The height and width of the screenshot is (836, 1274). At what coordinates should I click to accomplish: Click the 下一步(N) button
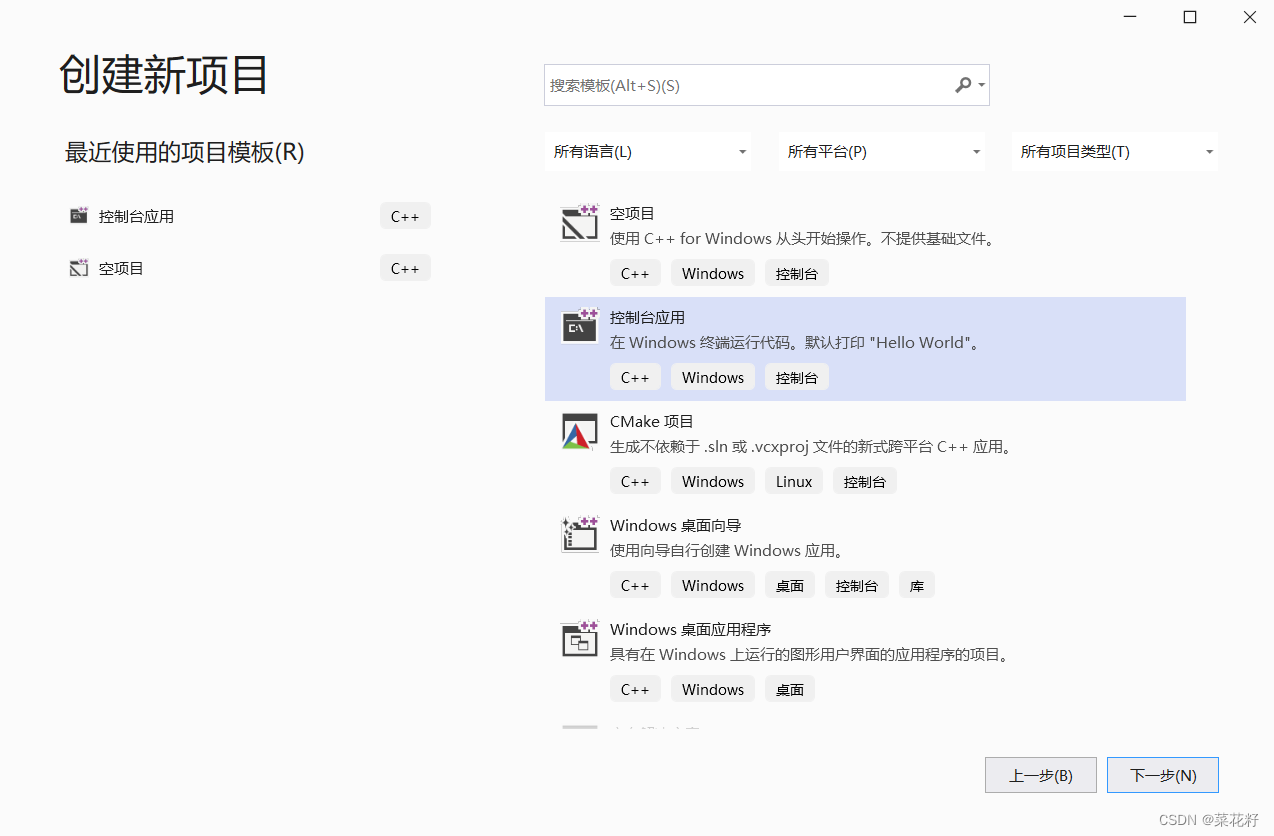tap(1162, 774)
